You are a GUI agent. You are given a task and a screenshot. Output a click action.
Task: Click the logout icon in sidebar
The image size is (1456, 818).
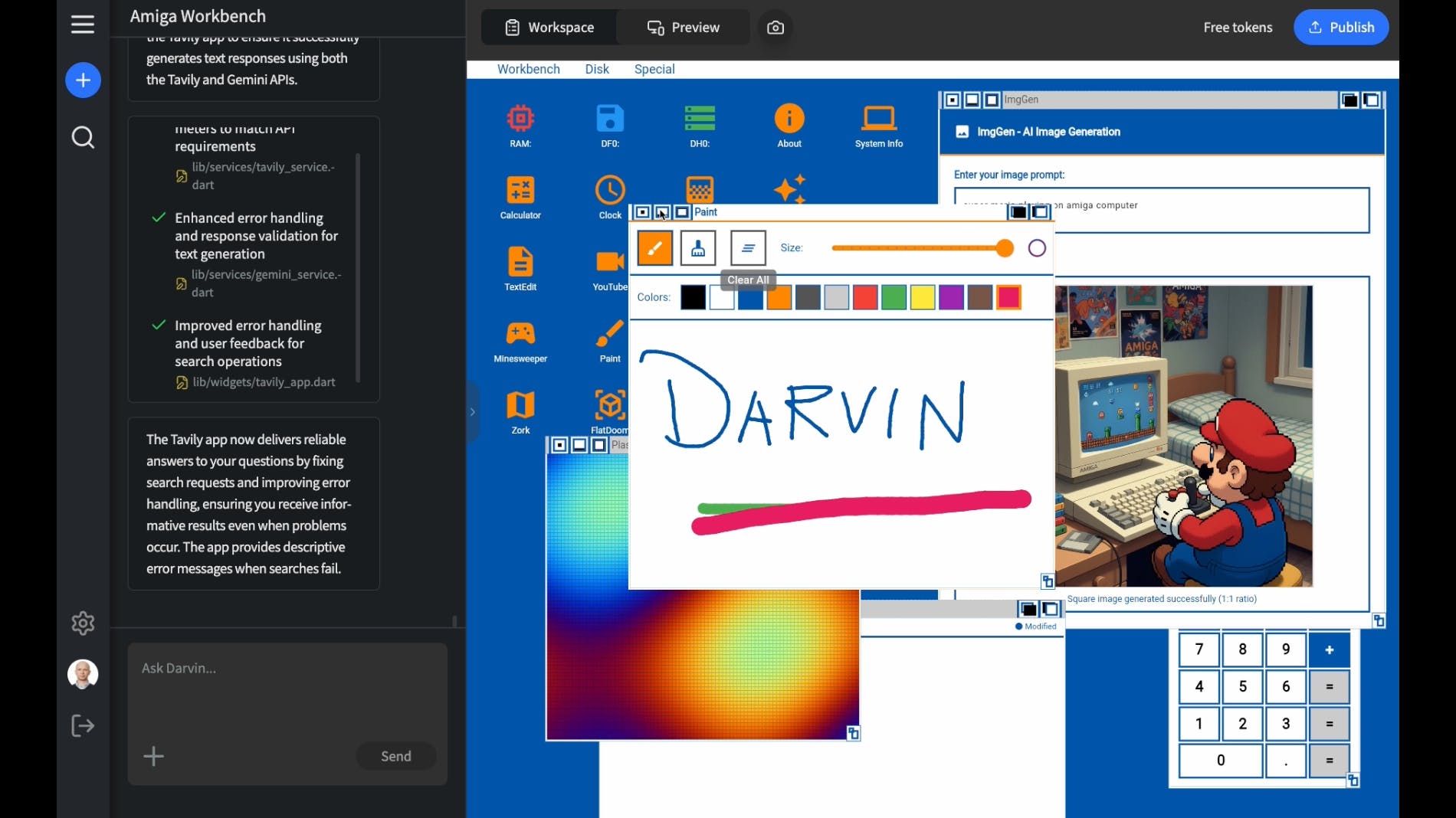coord(83,726)
